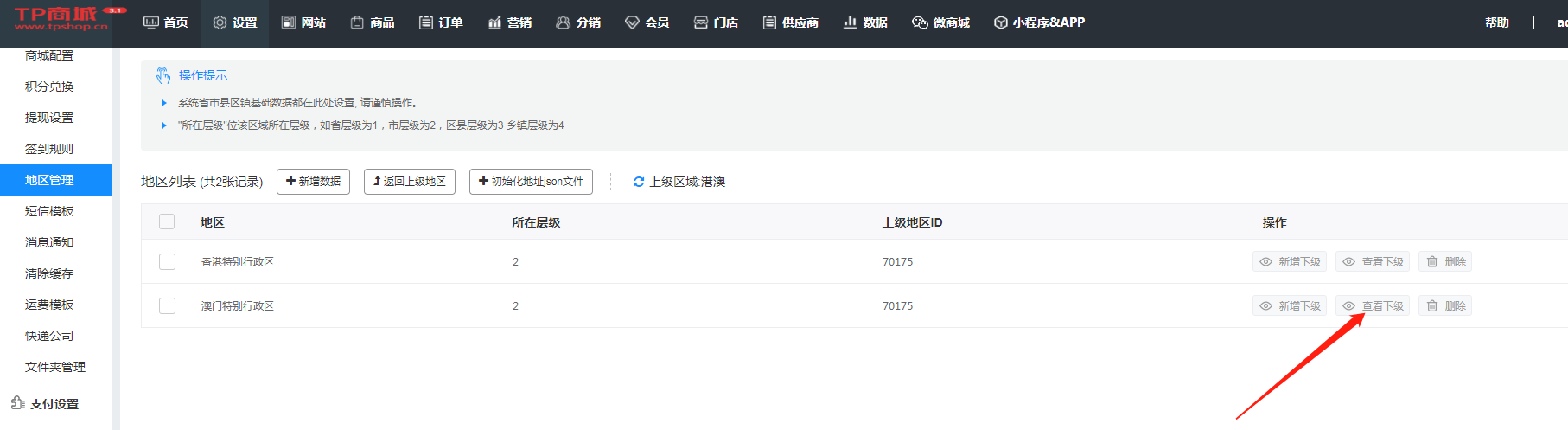Expand the 支付设置 sidebar section
1568x430 pixels.
[x=54, y=404]
